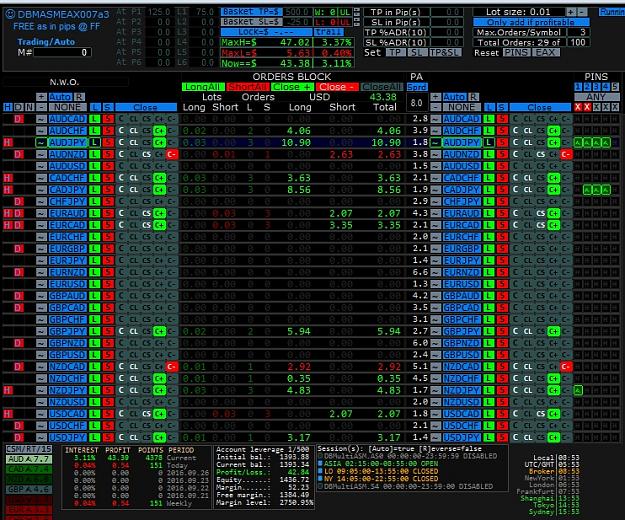Click the TP&SL set button
Viewport: 625px width, 520px height.
445,52
